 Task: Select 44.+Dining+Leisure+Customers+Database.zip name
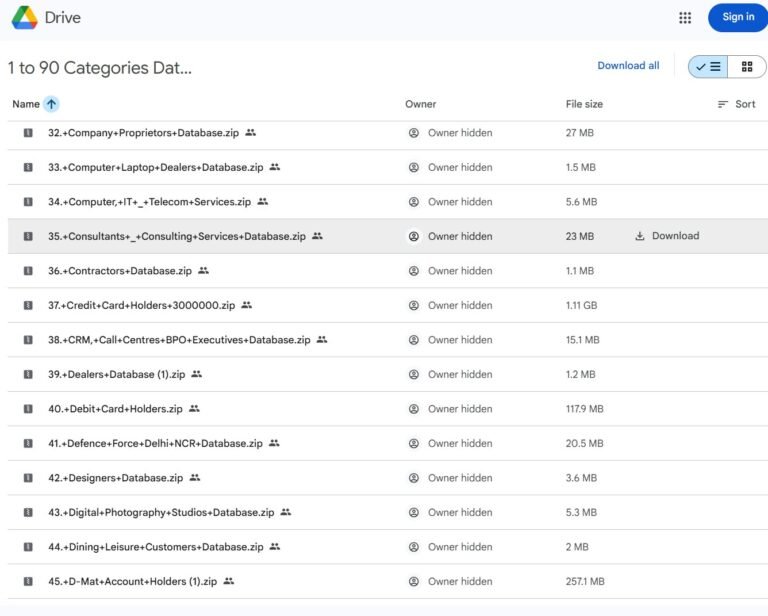pyautogui.click(x=156, y=547)
